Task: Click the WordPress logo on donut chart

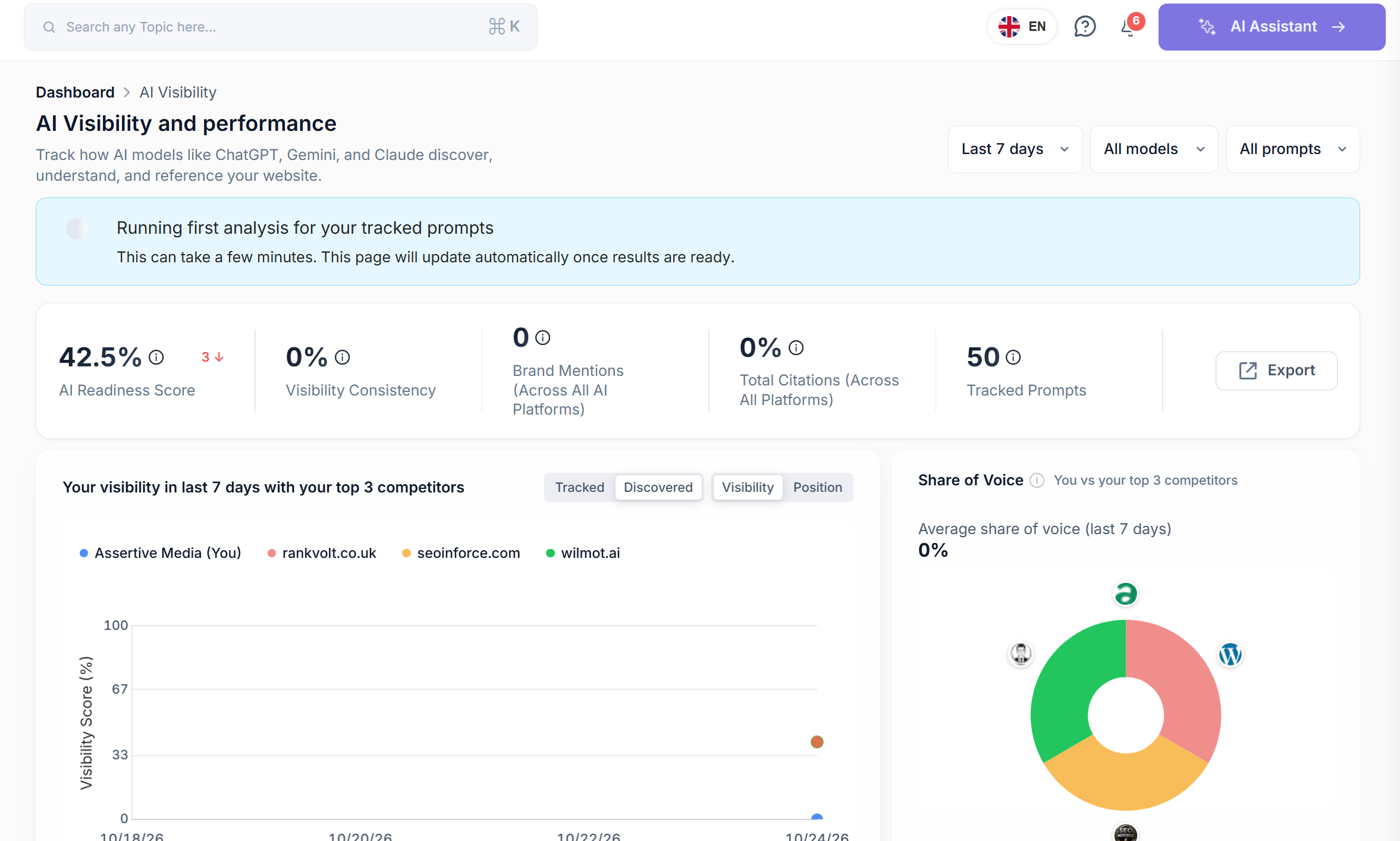Action: tap(1231, 654)
